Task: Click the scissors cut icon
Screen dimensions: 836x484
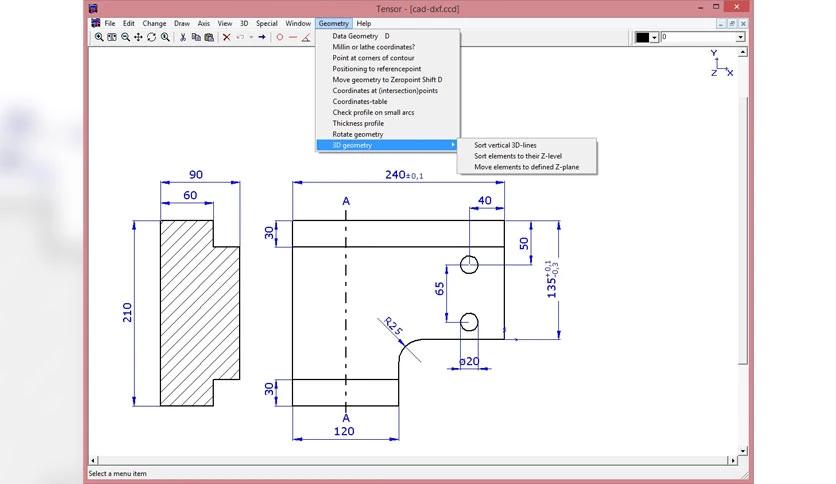Action: [x=183, y=37]
